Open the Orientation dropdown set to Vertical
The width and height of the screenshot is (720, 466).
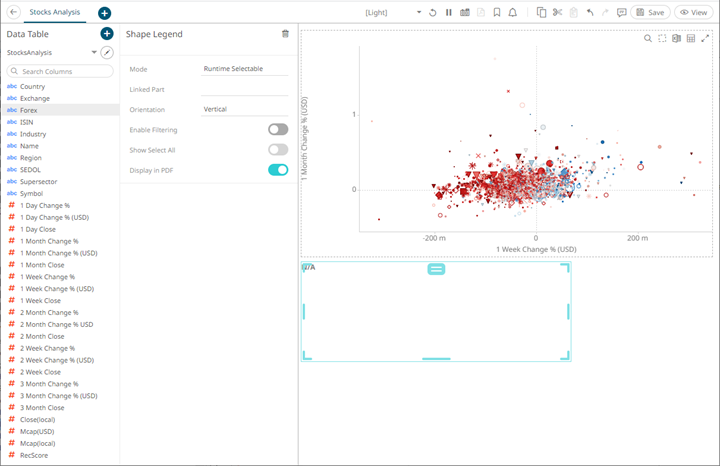tap(244, 109)
